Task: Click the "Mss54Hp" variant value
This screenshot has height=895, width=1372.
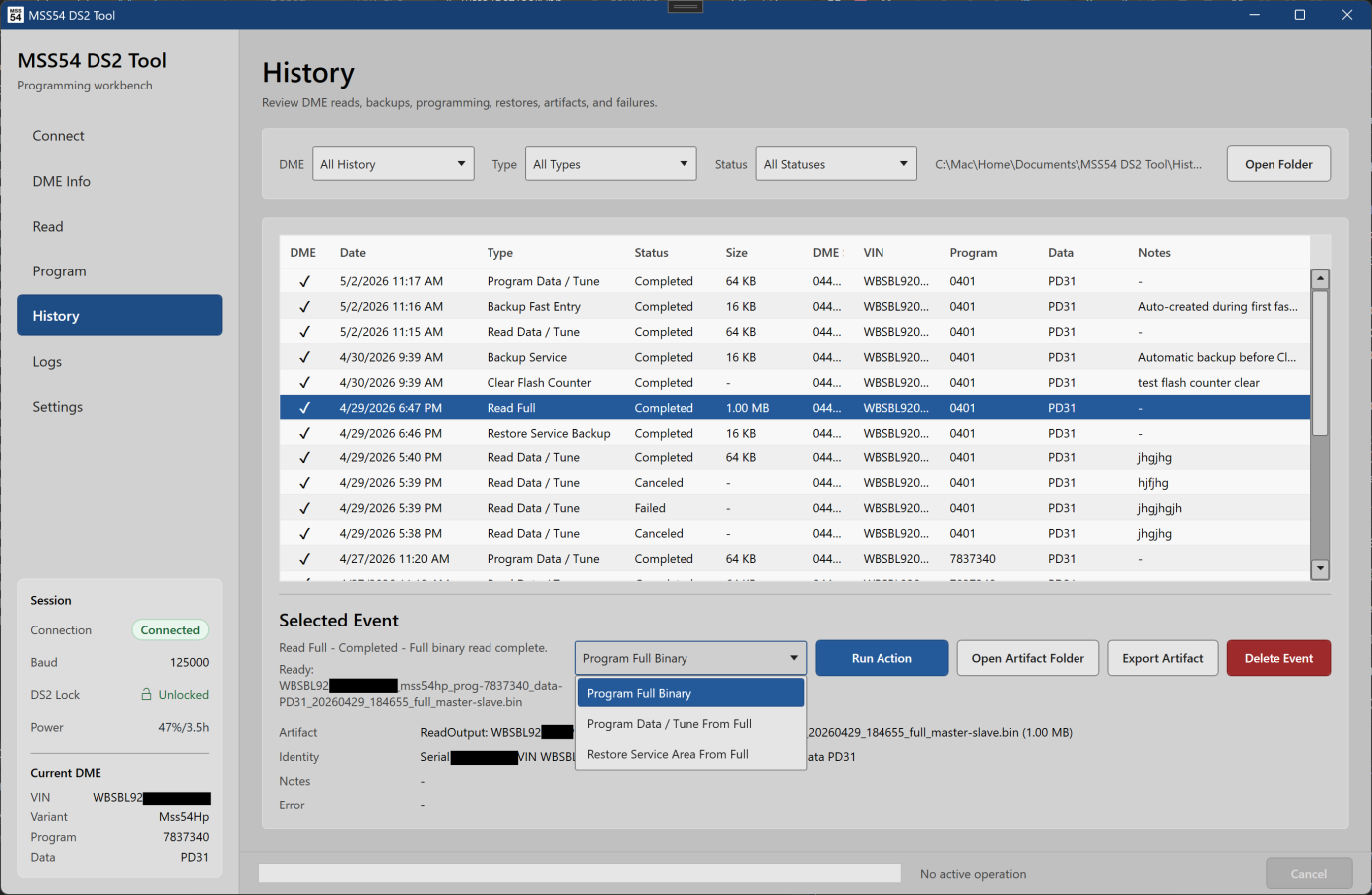Action: 184,817
